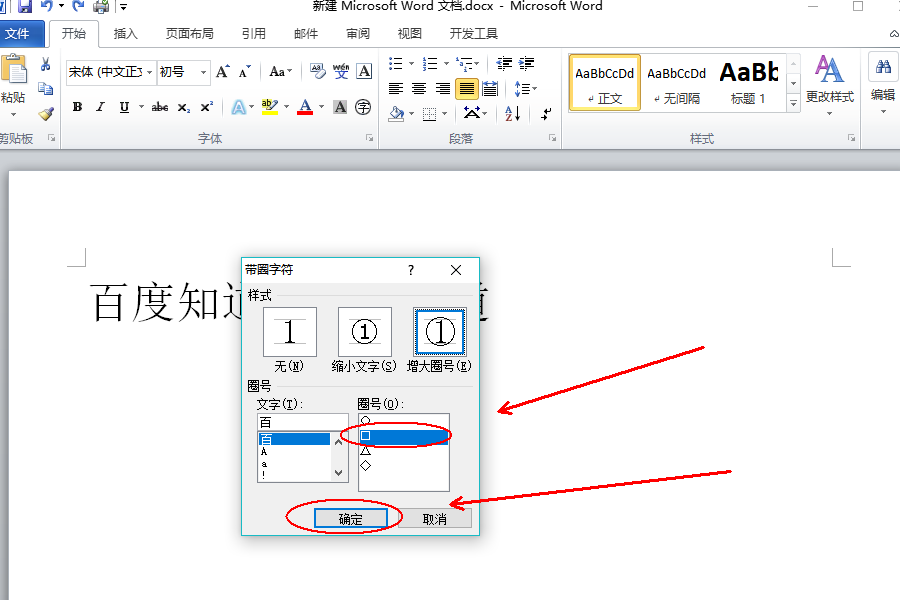
Task: Click the Numbering list icon
Action: point(429,63)
